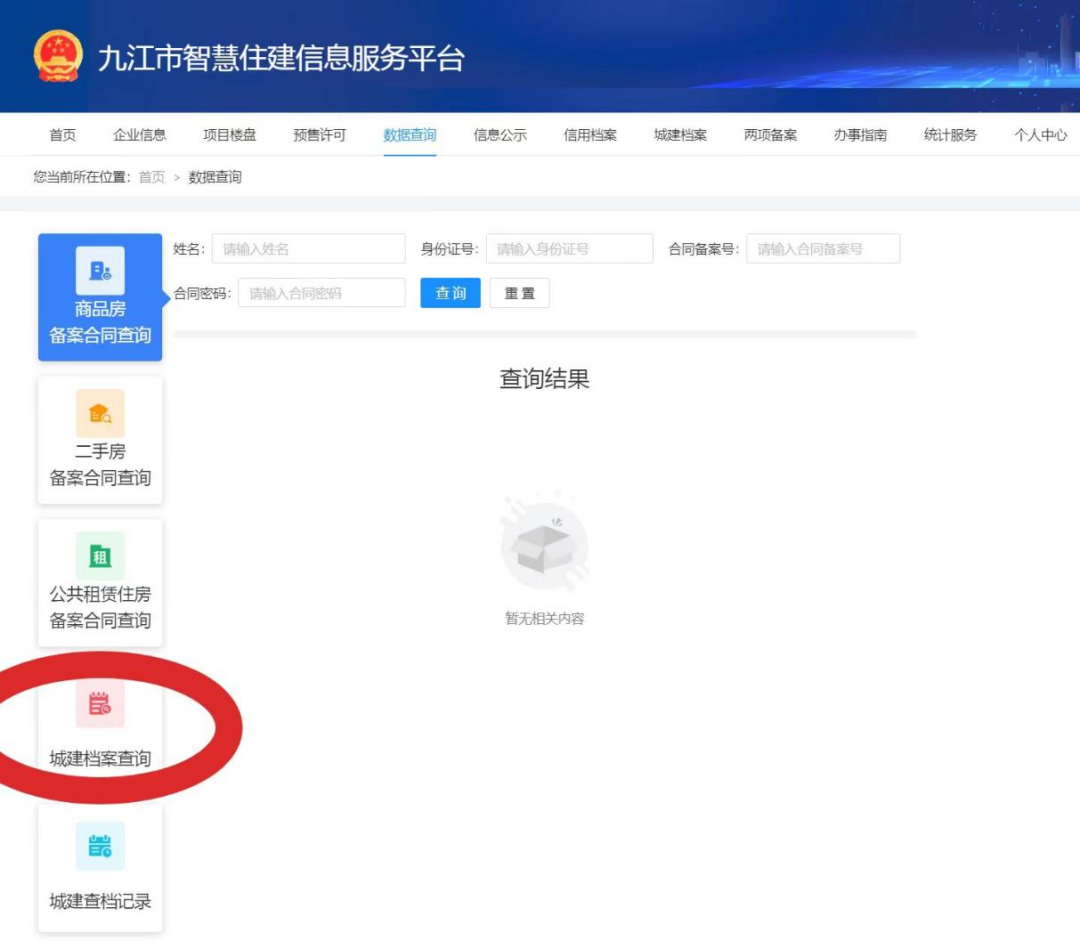The height and width of the screenshot is (941, 1080).
Task: Open the 预售许可 navigation tab
Action: [x=320, y=135]
